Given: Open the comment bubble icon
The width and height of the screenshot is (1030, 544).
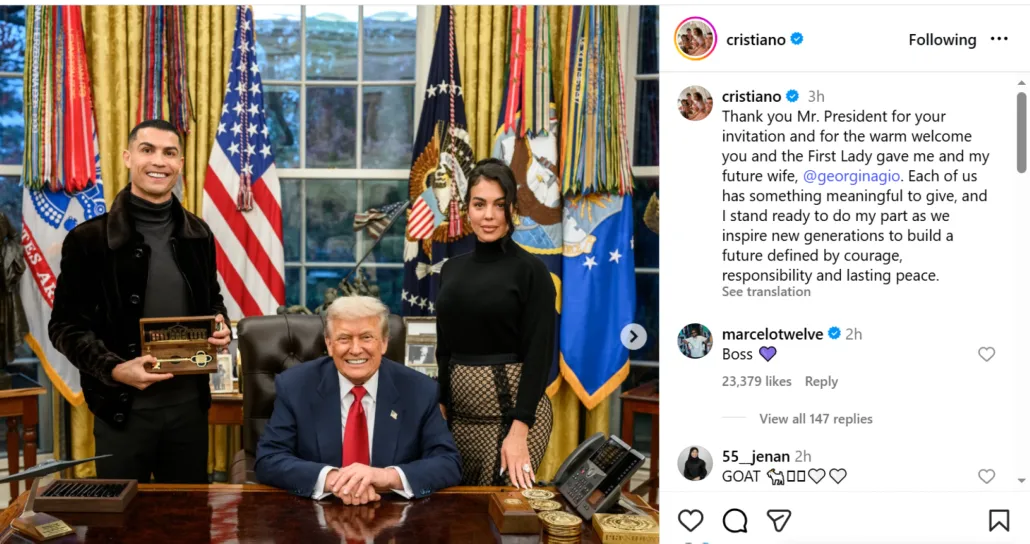Looking at the screenshot, I should pyautogui.click(x=735, y=520).
